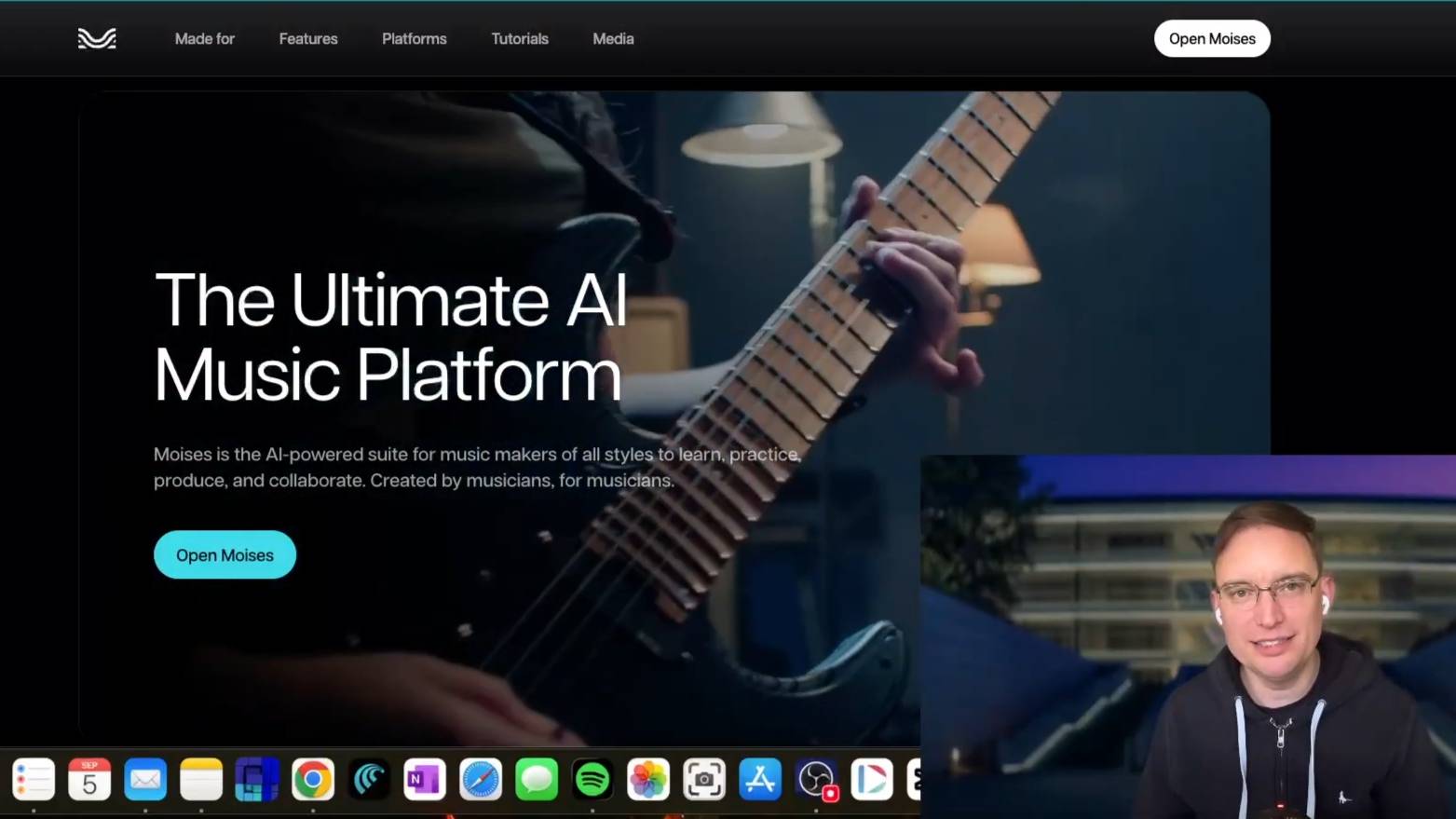This screenshot has height=819, width=1456.
Task: Launch Safari from the dock
Action: point(481,779)
